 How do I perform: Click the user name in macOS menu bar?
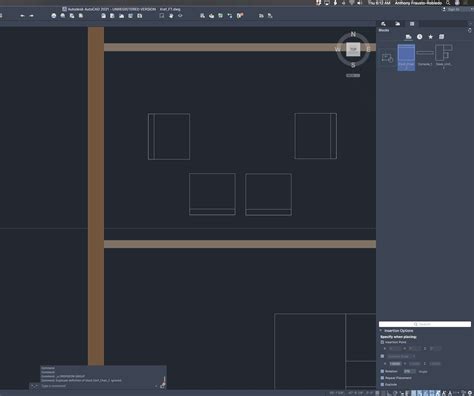coord(419,3)
